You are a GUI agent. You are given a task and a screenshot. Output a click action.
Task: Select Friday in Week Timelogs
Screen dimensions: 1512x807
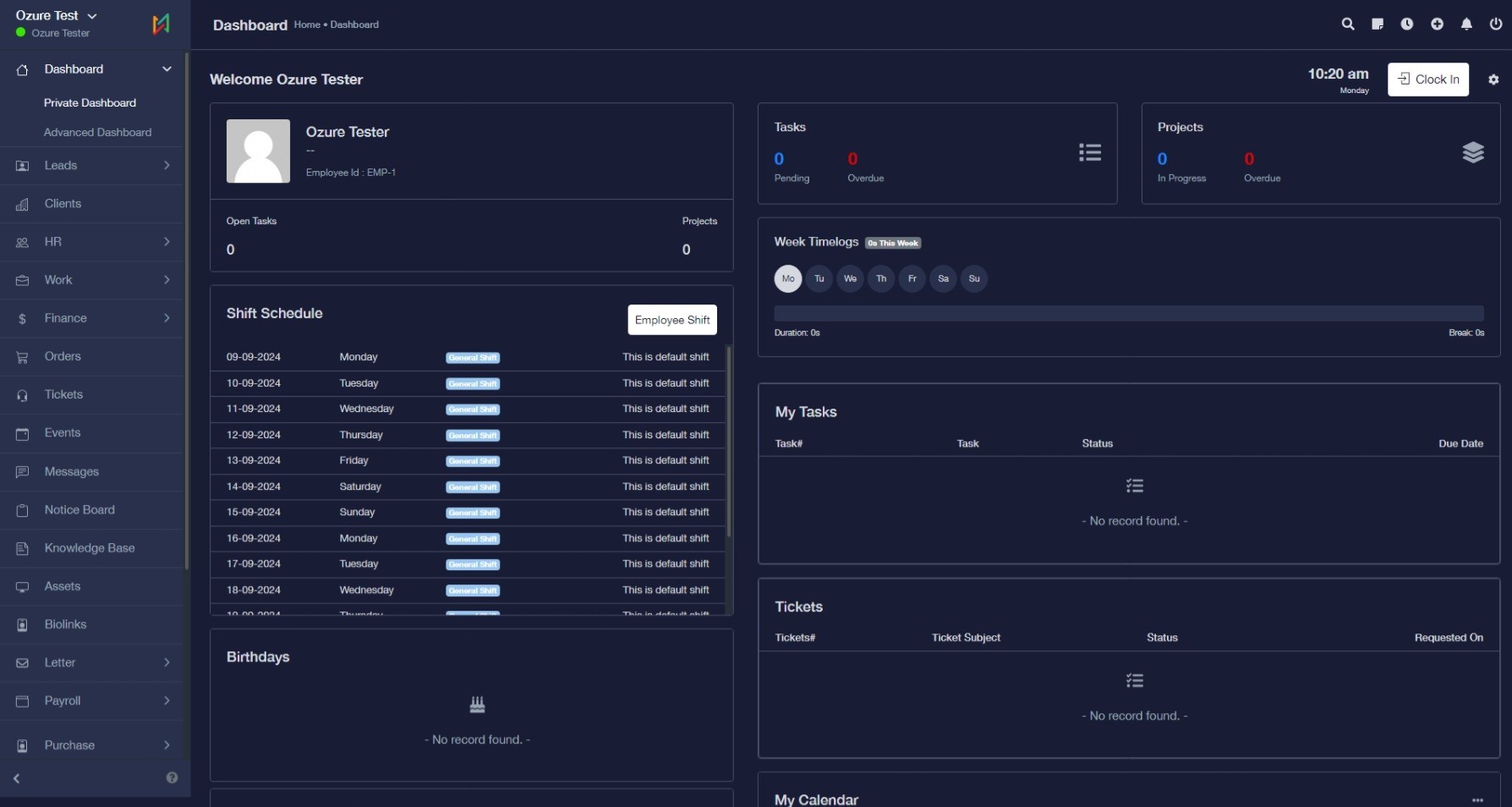point(912,279)
